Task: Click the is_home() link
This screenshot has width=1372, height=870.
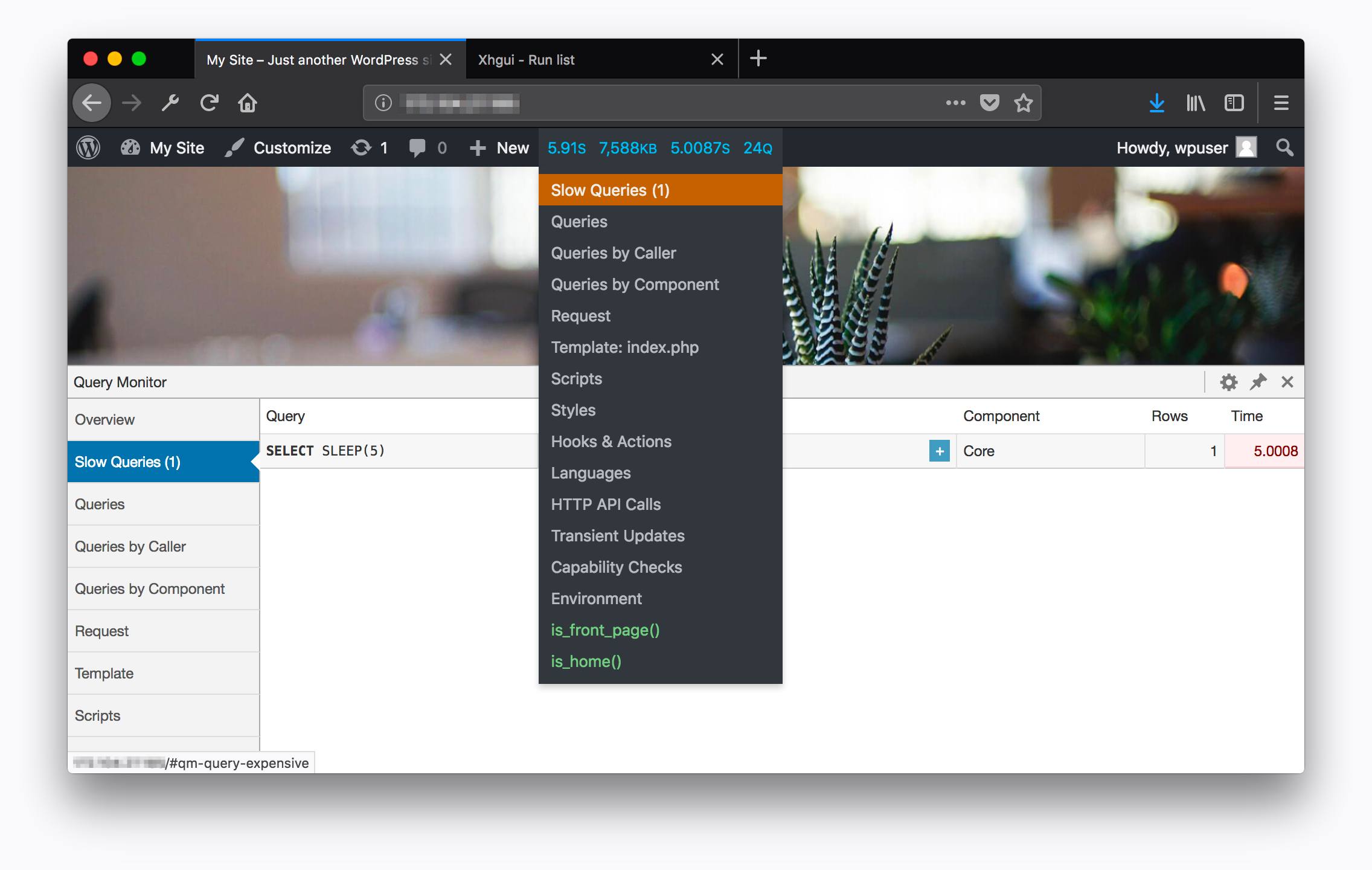Action: click(585, 661)
